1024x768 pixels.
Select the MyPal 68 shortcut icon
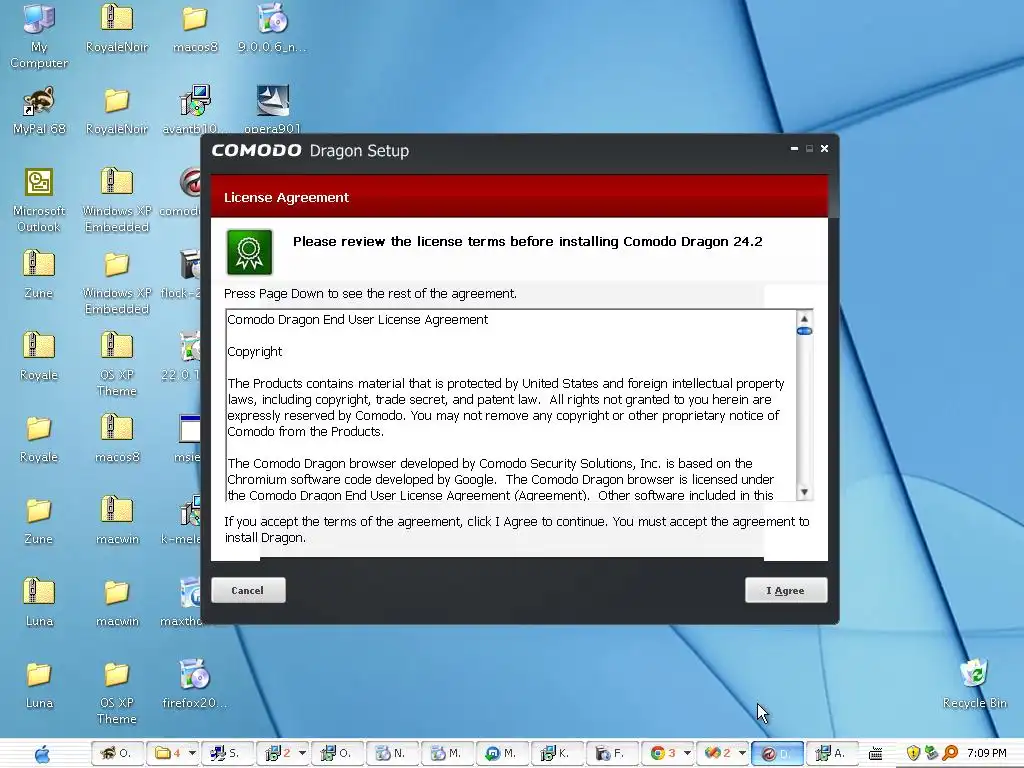pos(39,110)
